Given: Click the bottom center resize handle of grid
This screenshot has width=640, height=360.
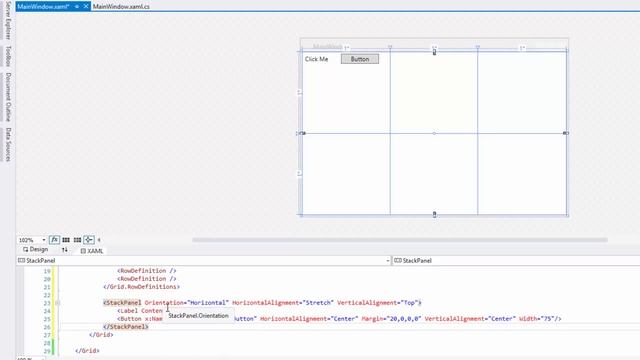Looking at the screenshot, I should 434,214.
